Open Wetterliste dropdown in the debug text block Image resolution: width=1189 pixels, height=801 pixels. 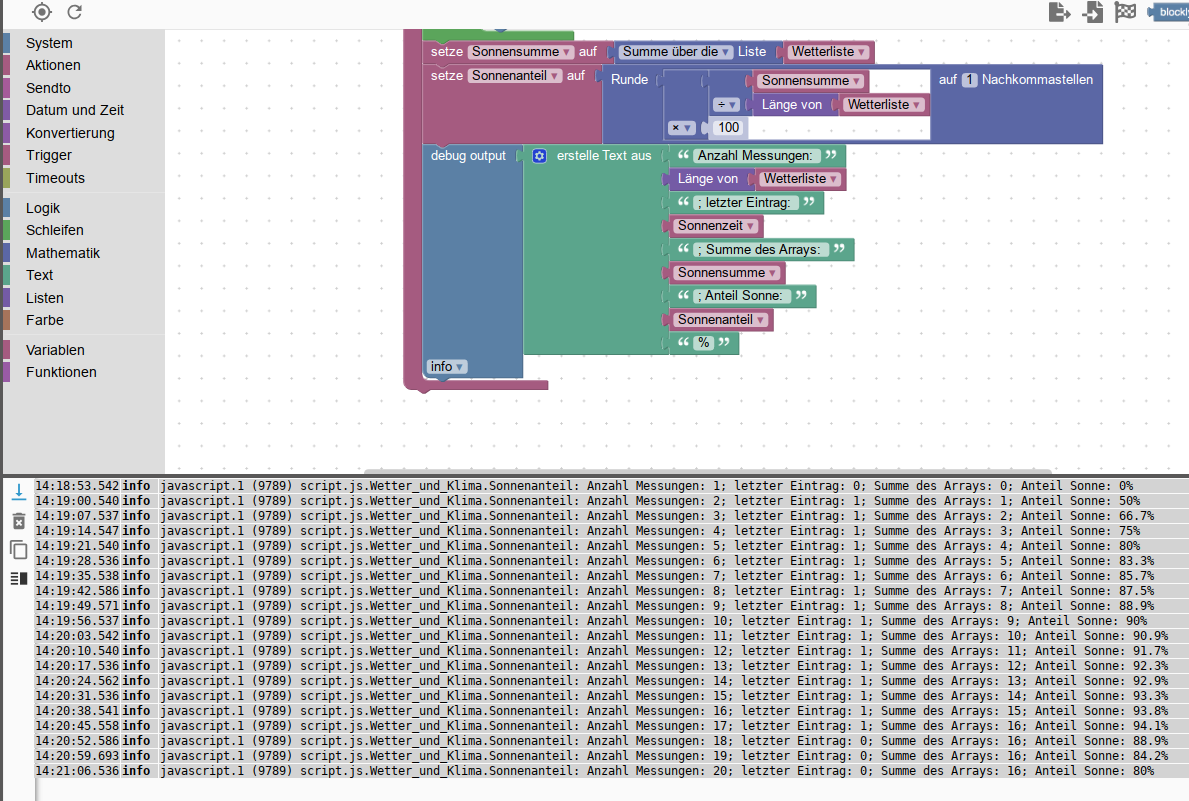801,179
